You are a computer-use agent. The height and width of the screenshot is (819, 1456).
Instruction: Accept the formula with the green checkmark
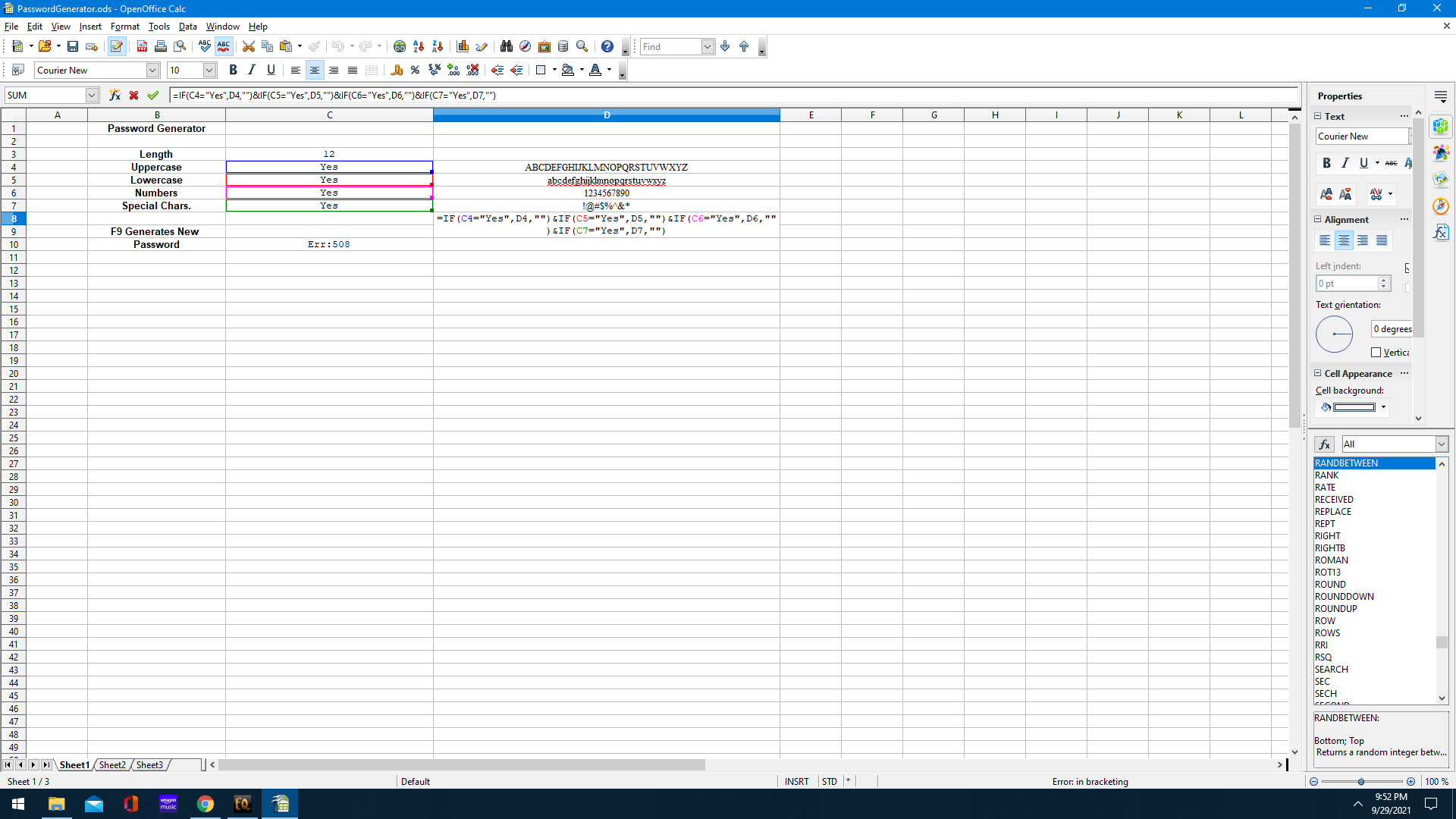(x=153, y=96)
